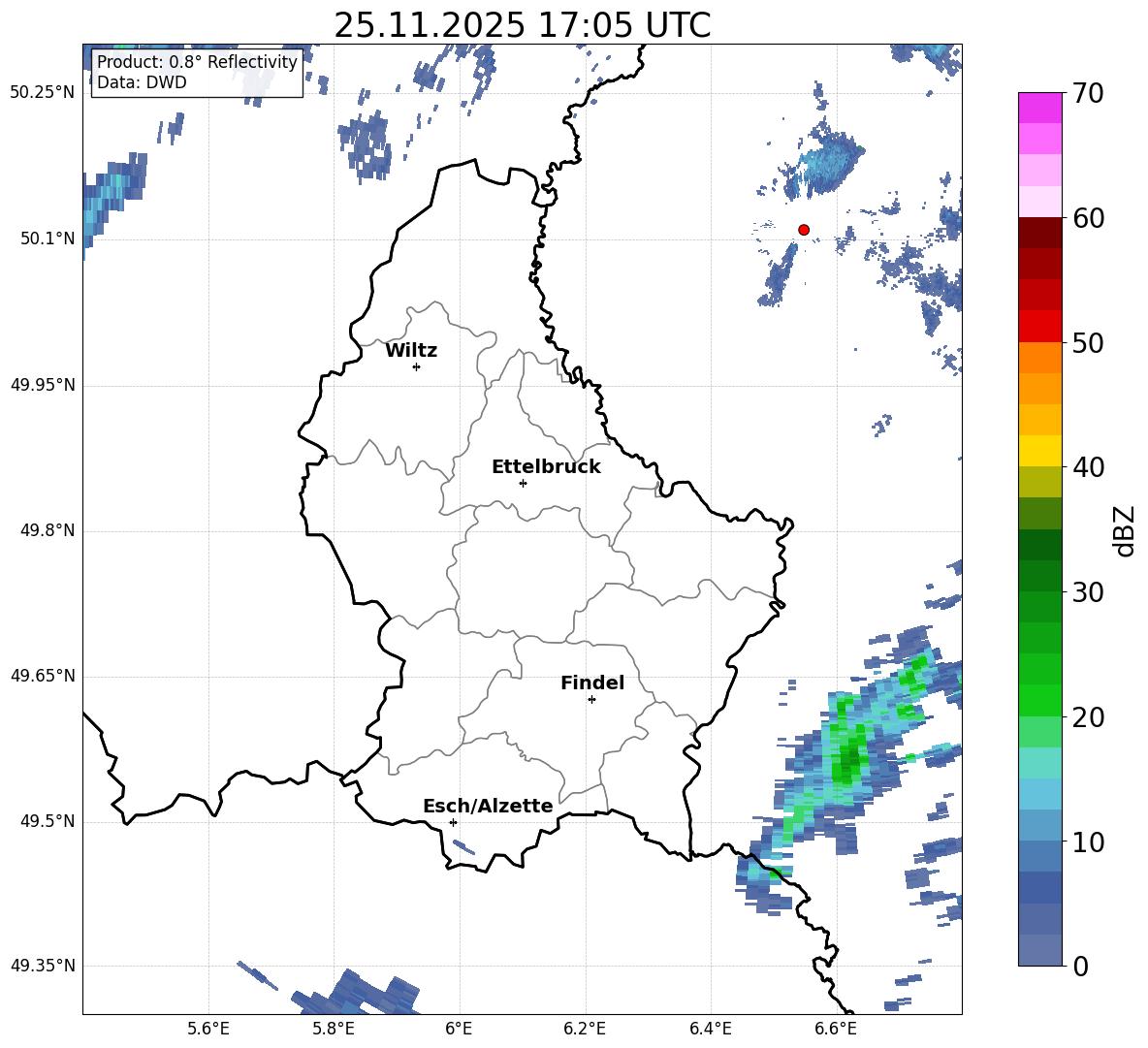Click the colorbar tick label 60

pyautogui.click(x=1088, y=218)
